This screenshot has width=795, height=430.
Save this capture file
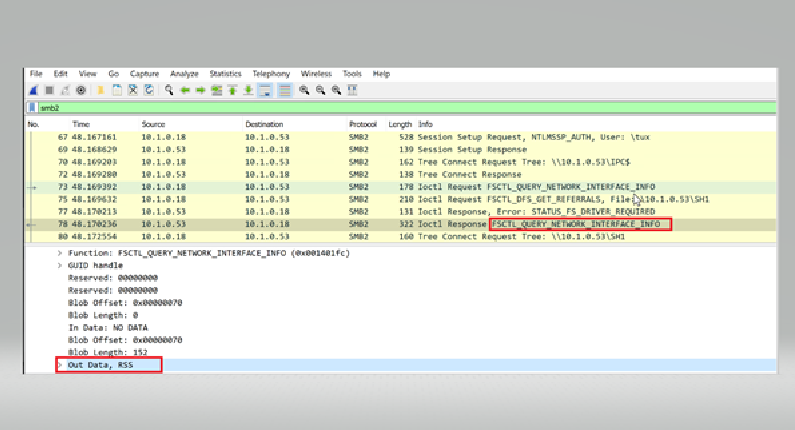click(117, 90)
